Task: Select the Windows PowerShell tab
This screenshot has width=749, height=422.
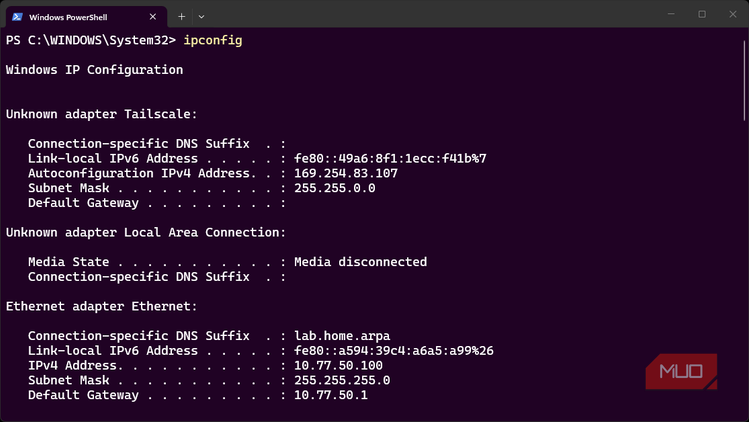Action: pos(86,17)
